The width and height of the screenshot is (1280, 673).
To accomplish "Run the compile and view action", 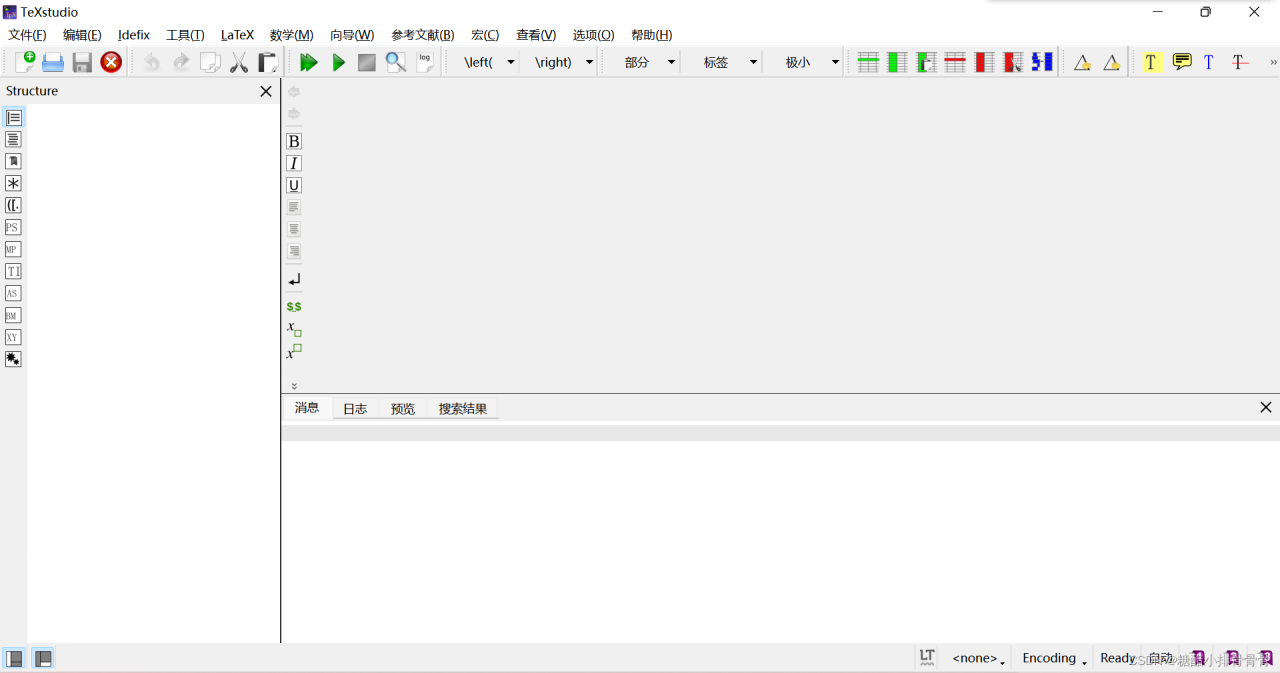I will pos(309,61).
